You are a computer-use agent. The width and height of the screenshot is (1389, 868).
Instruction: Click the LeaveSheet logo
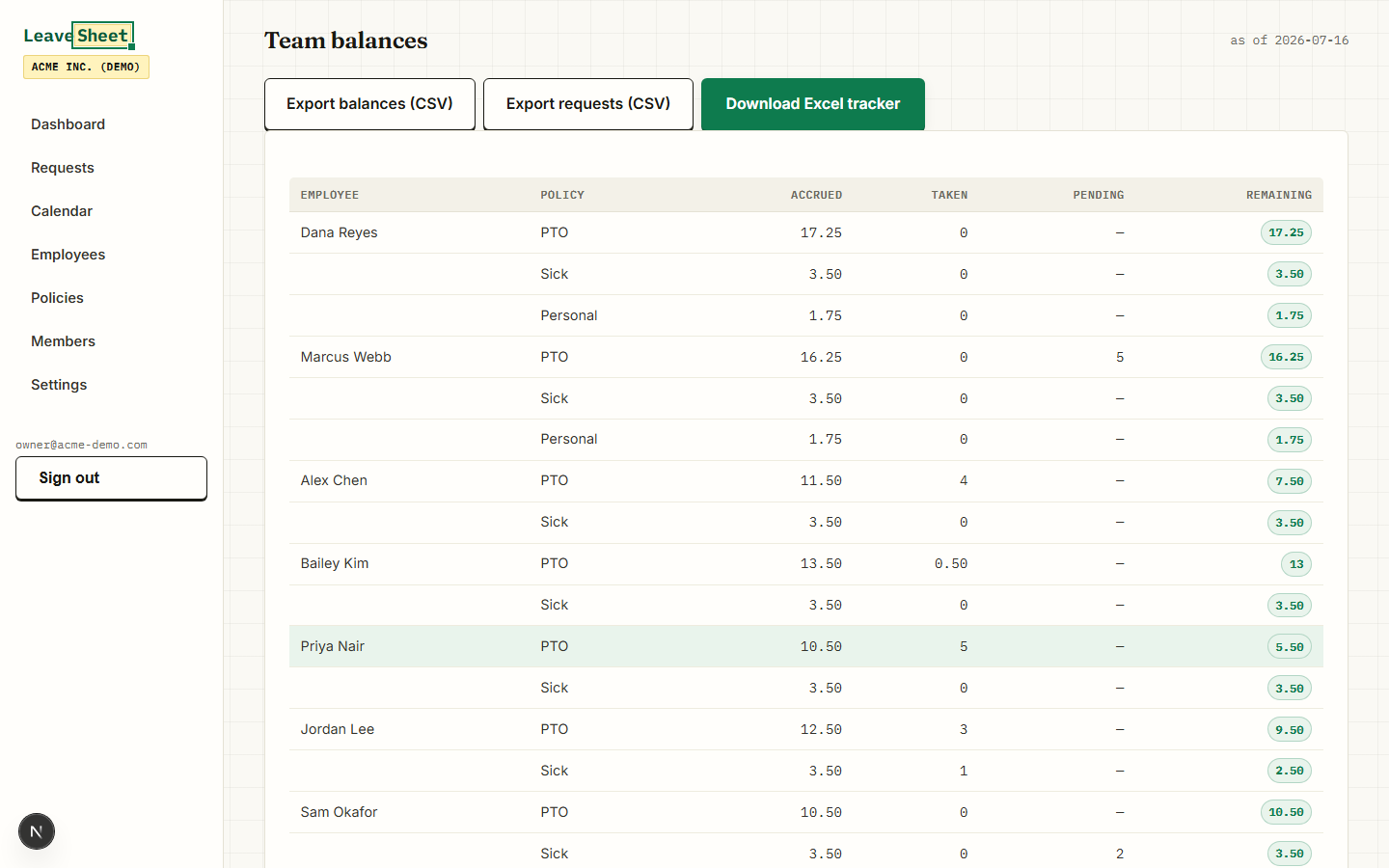click(x=78, y=36)
